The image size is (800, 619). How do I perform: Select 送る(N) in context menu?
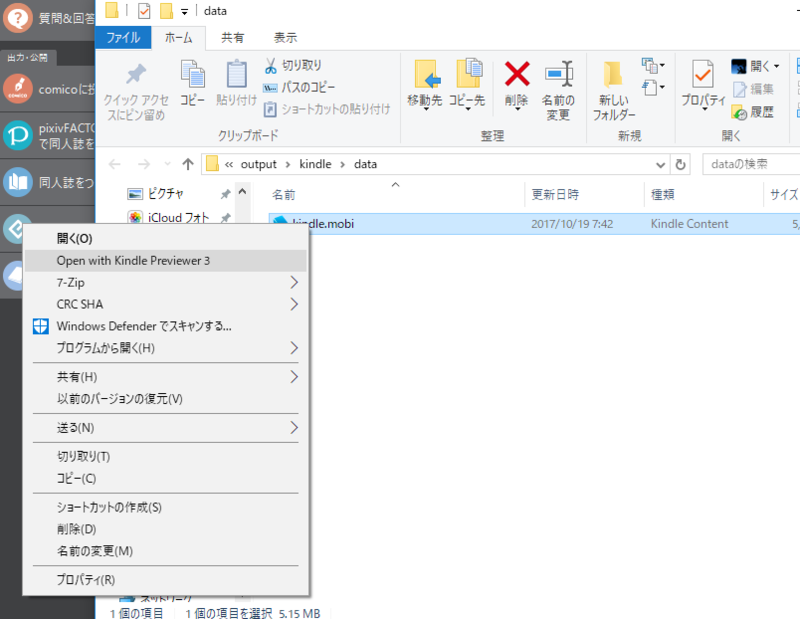coord(165,428)
